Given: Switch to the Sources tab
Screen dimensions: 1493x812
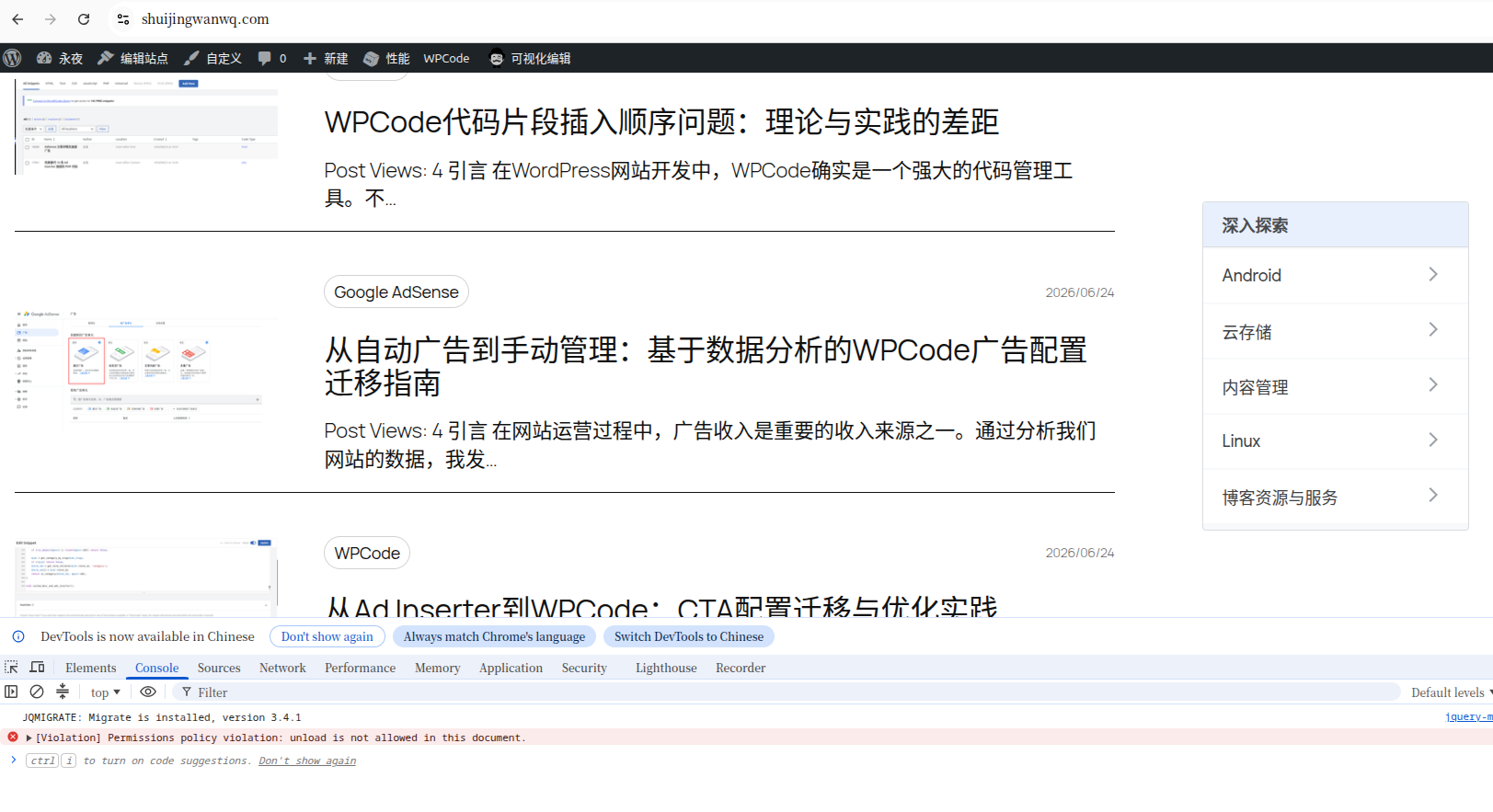Looking at the screenshot, I should (x=219, y=668).
